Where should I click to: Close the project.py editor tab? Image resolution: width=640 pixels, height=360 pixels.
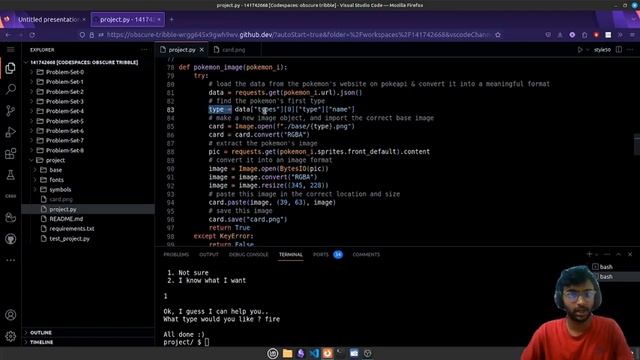[x=202, y=50]
